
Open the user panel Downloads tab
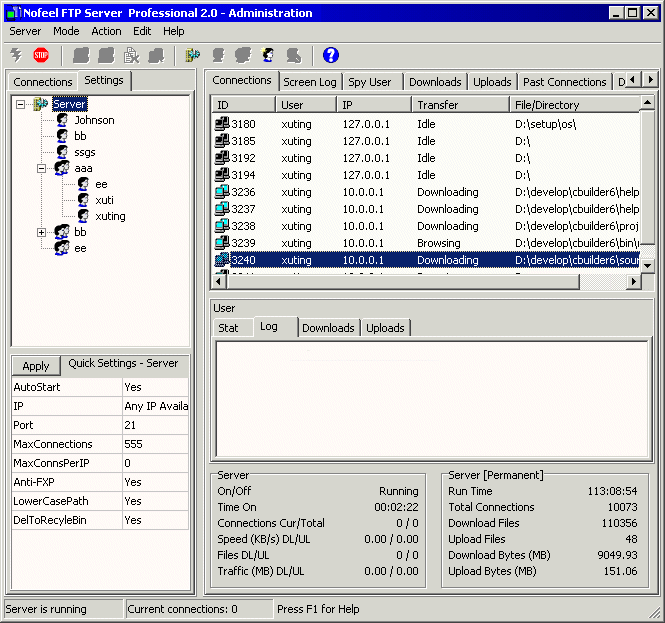click(328, 328)
